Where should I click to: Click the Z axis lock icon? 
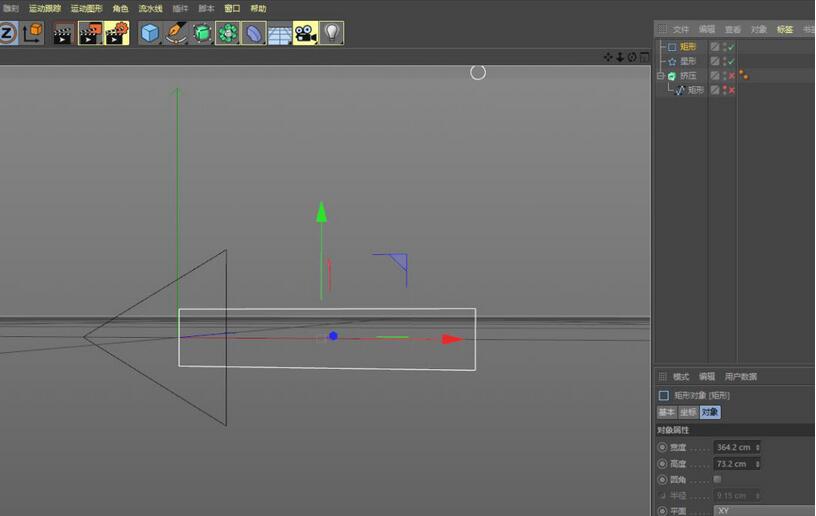point(7,33)
